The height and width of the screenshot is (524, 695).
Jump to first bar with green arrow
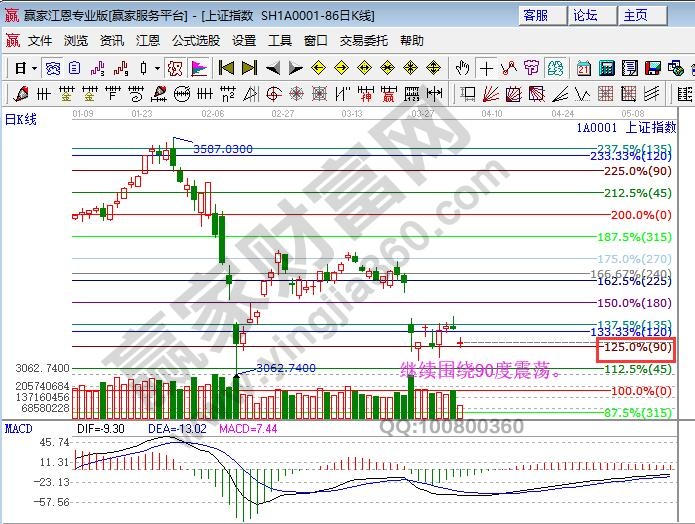click(226, 68)
